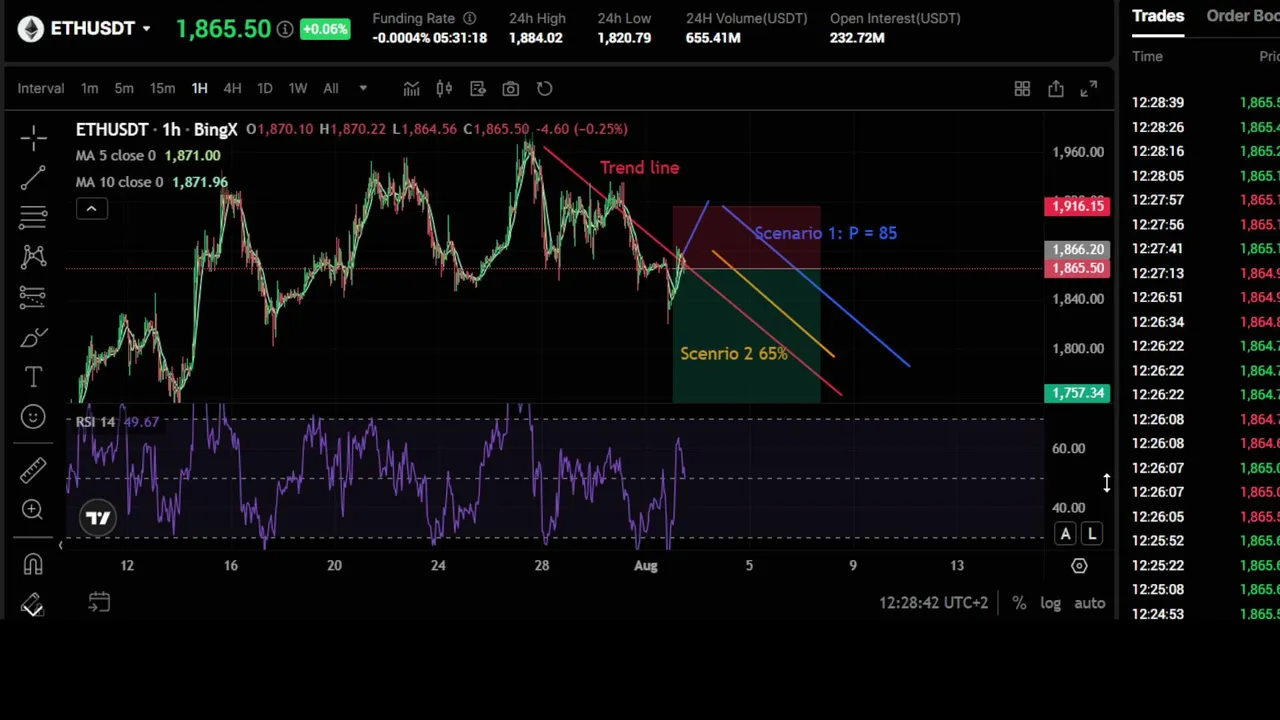Select the text annotation tool
The height and width of the screenshot is (720, 1280).
pos(33,377)
